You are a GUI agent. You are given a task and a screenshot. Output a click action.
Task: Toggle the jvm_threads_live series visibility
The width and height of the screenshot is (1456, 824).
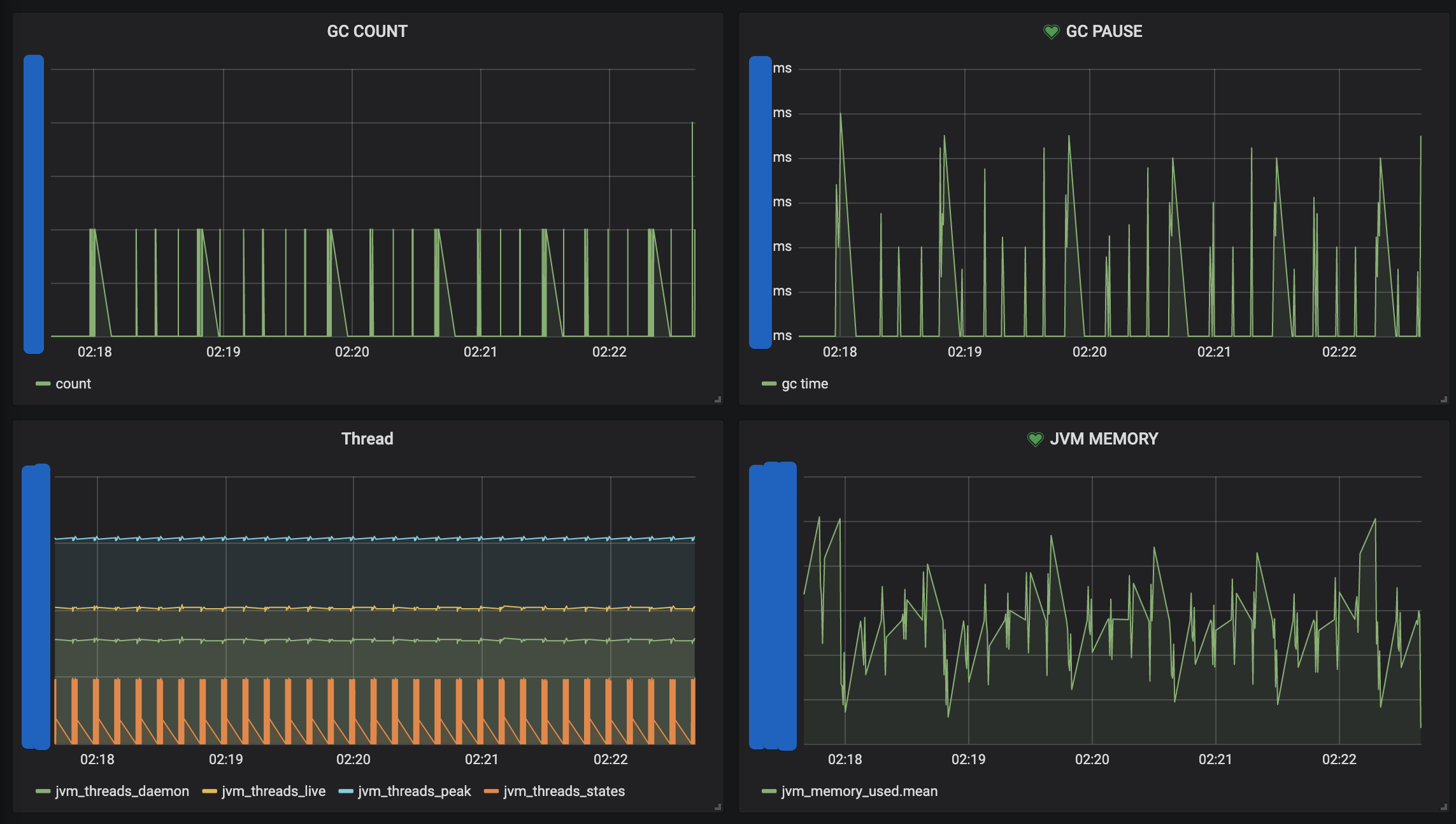[x=273, y=791]
